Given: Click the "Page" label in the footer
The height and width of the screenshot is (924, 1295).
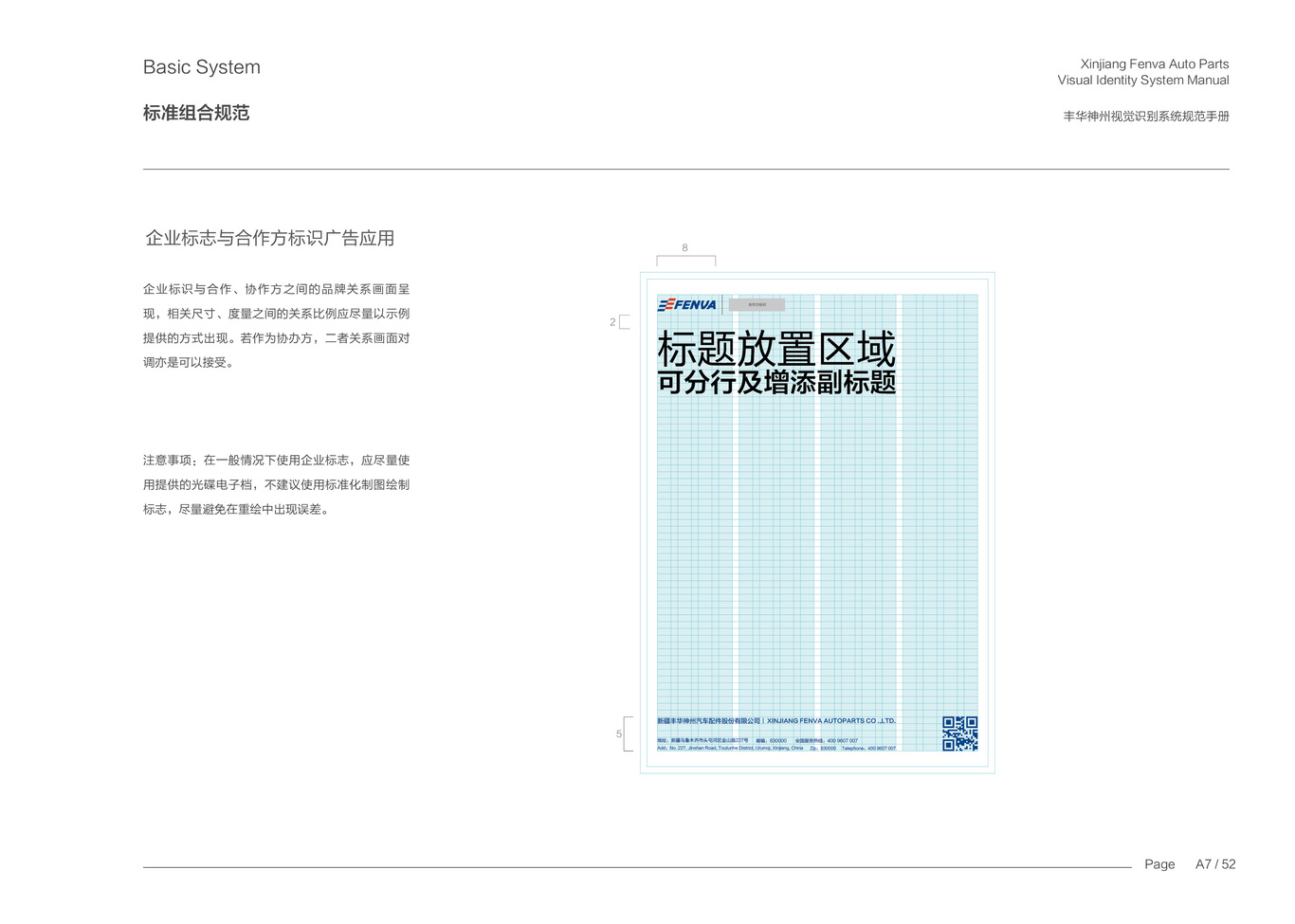Looking at the screenshot, I should (x=1159, y=864).
